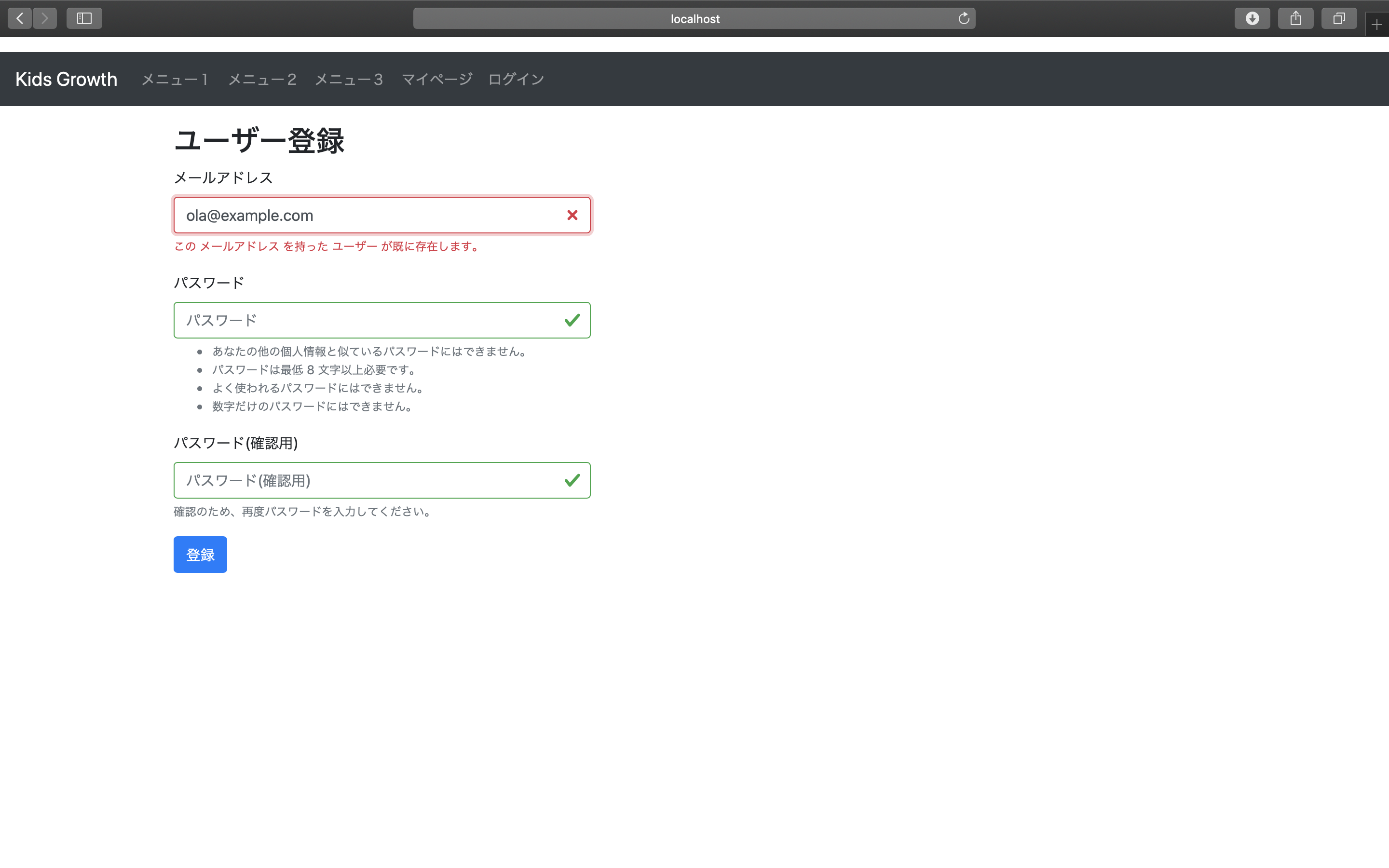Viewport: 1389px width, 868px height.
Task: Open the ログイン page
Action: point(516,79)
